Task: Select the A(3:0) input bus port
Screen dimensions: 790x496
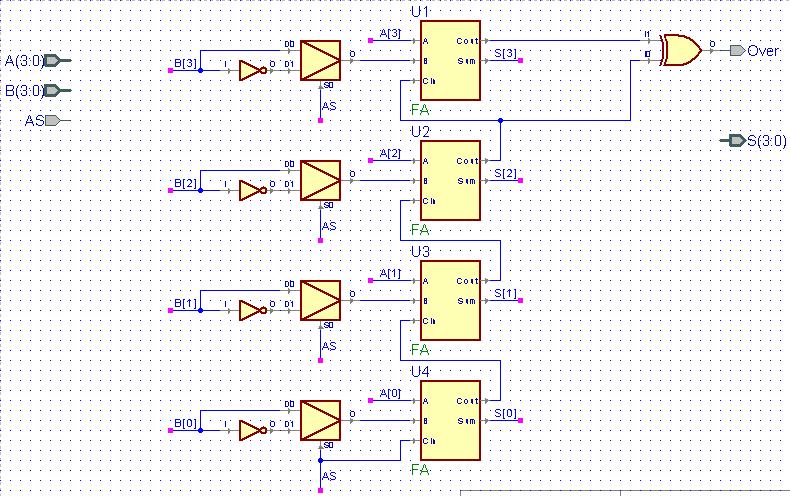Action: tap(58, 60)
